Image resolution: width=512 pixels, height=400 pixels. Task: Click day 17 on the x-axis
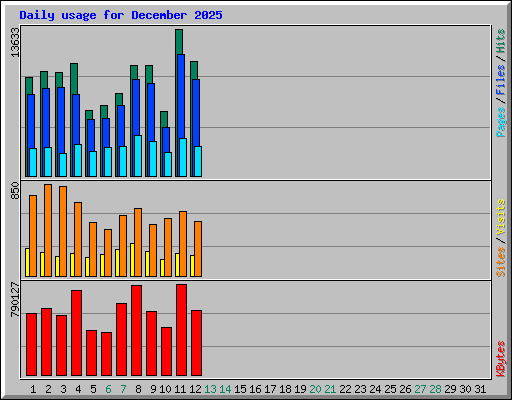tap(270, 389)
